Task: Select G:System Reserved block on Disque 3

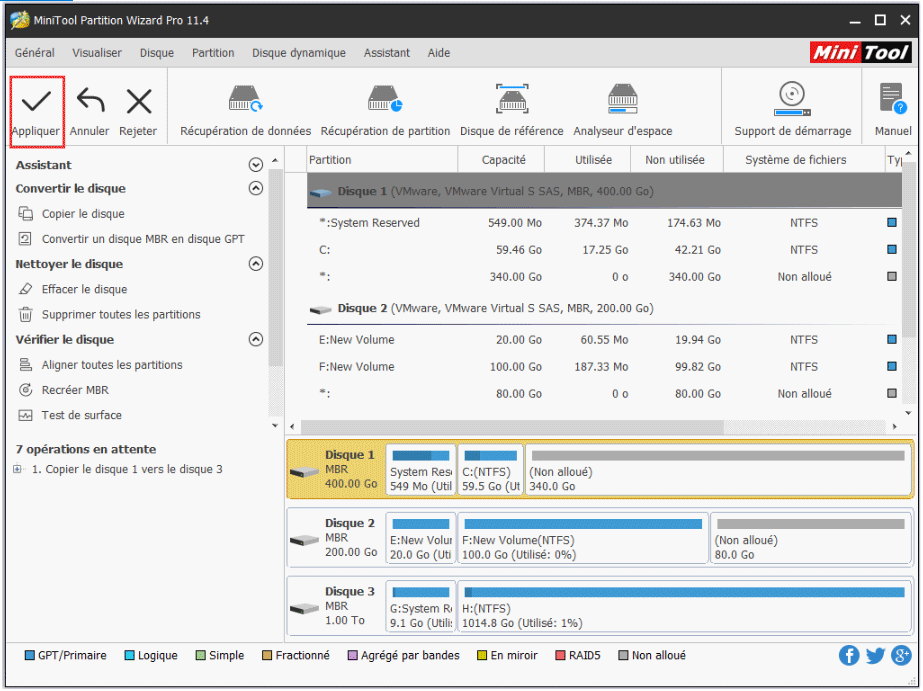Action: (420, 607)
